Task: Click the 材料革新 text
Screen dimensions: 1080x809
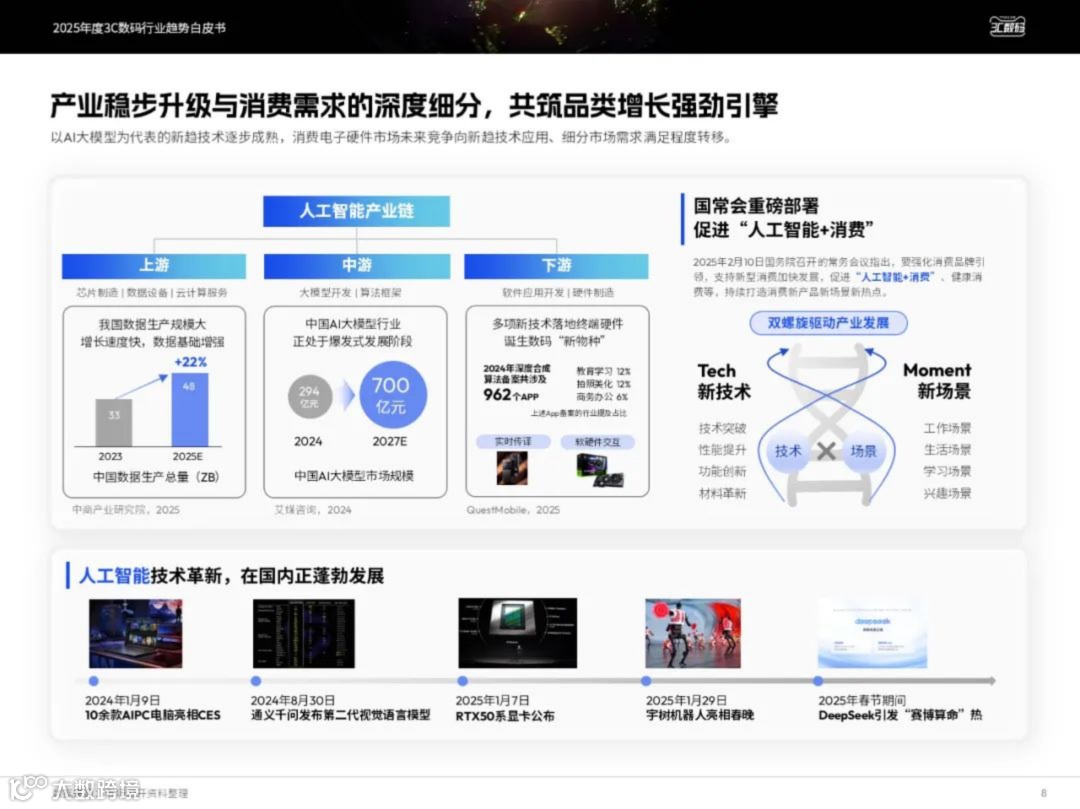Action: click(x=723, y=493)
